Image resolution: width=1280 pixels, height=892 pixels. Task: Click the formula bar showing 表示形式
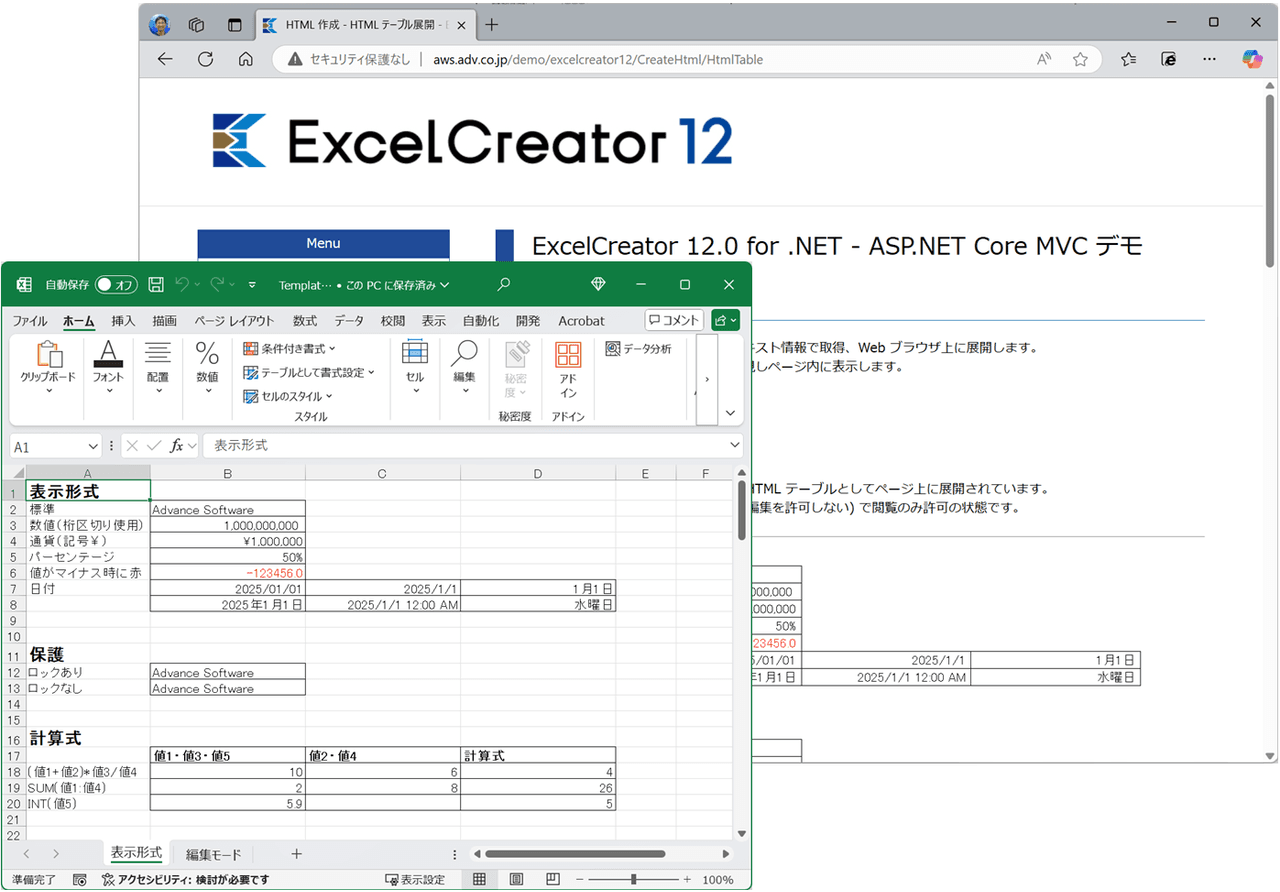coord(465,446)
